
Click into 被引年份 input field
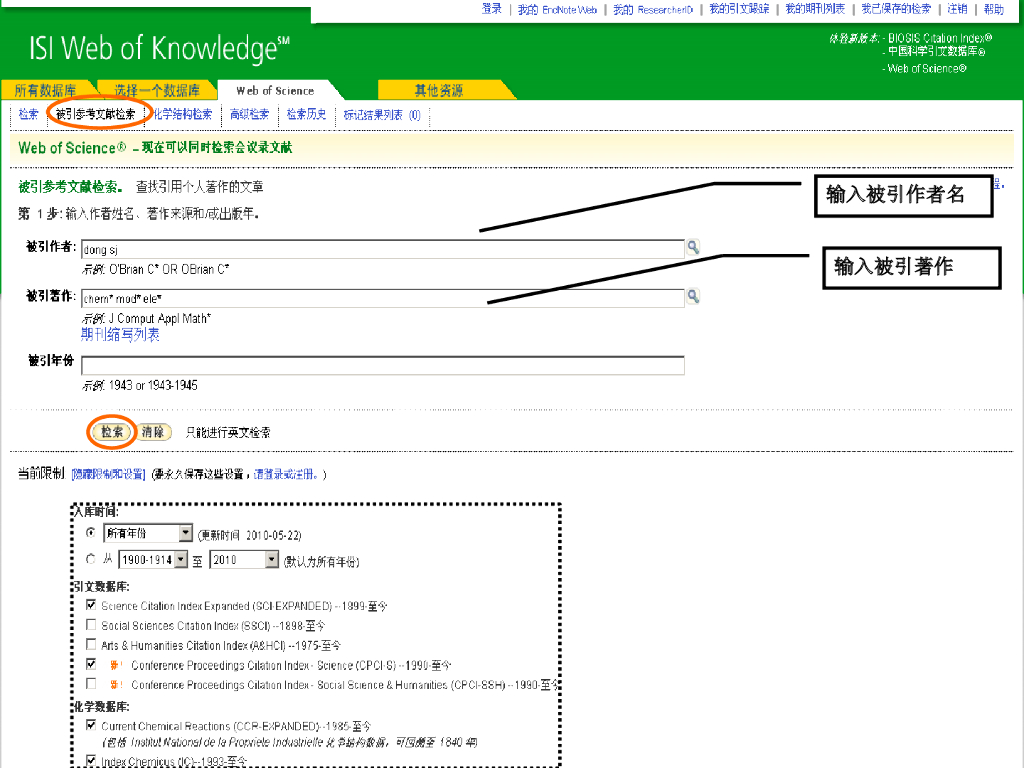point(383,365)
